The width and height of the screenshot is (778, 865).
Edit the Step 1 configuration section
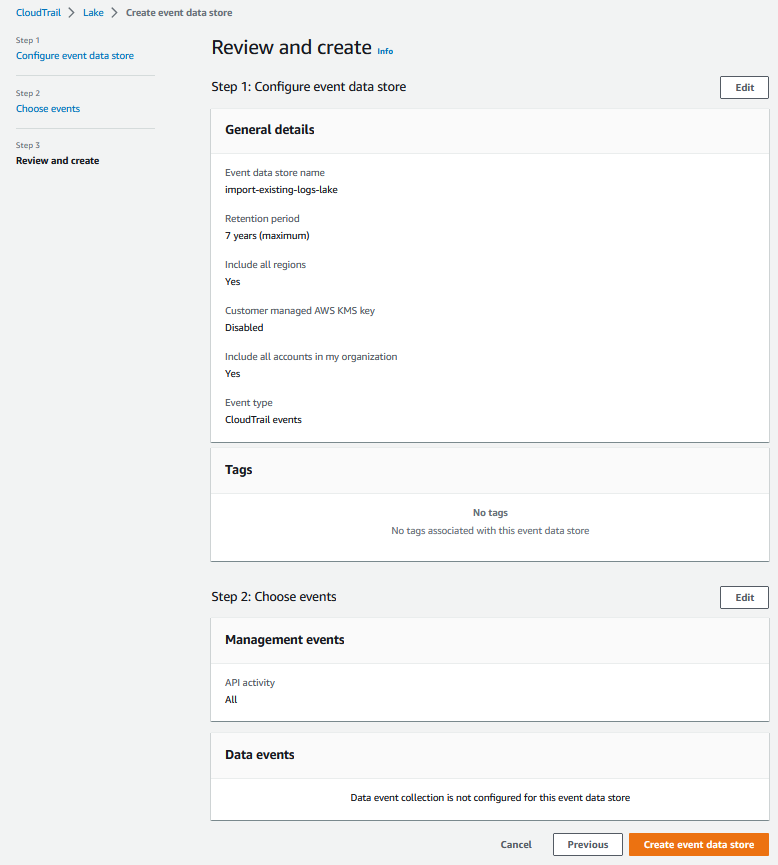pos(744,87)
